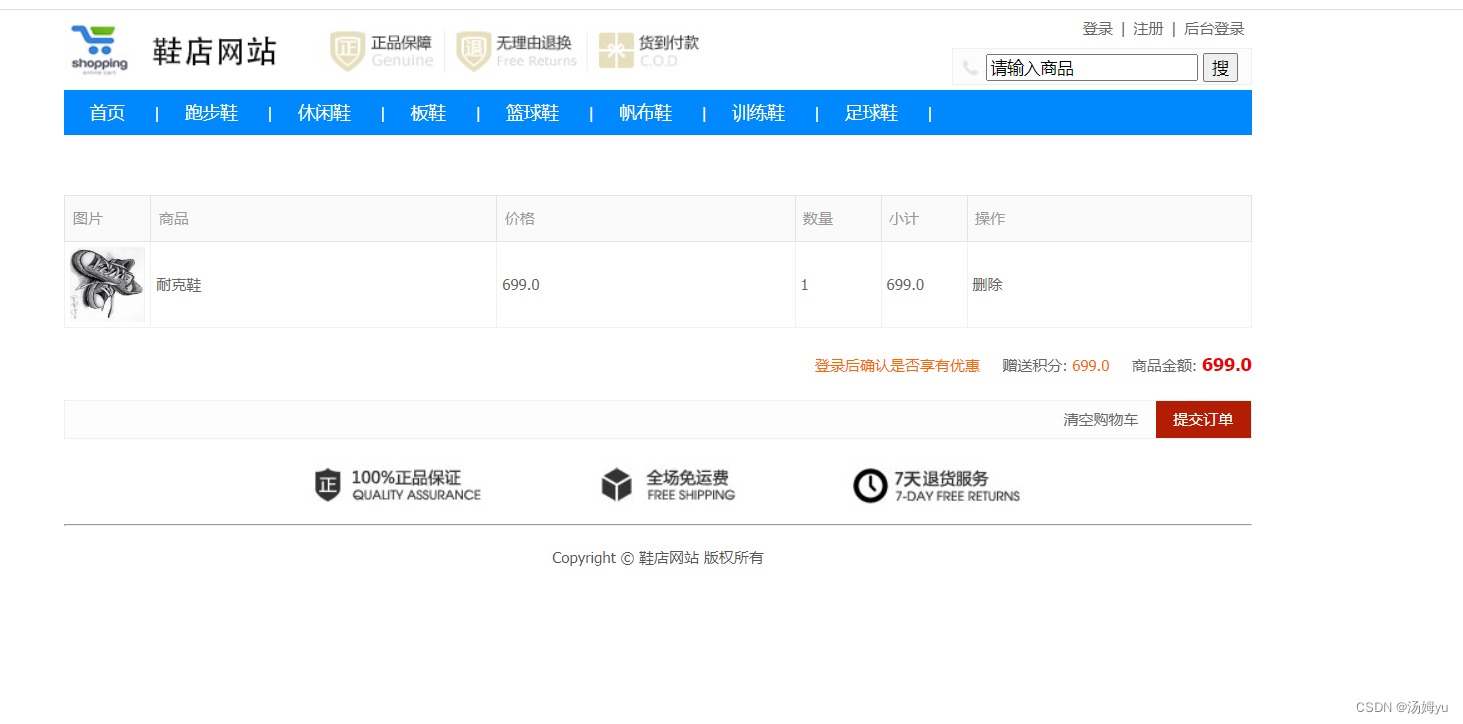The width and height of the screenshot is (1463, 724).
Task: Click the phone icon beside the search box
Action: [968, 67]
